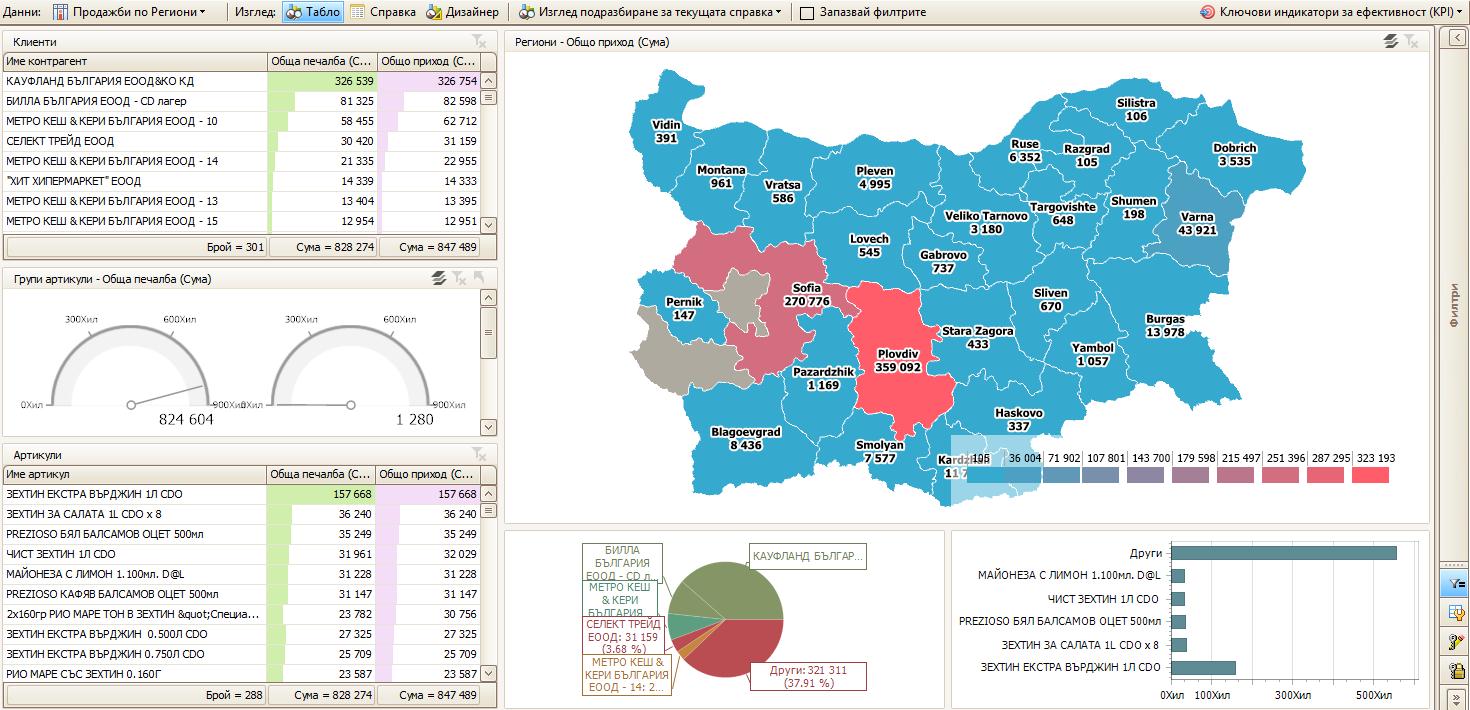The image size is (1470, 710).
Task: Open the Справка report view
Action: pyautogui.click(x=382, y=12)
